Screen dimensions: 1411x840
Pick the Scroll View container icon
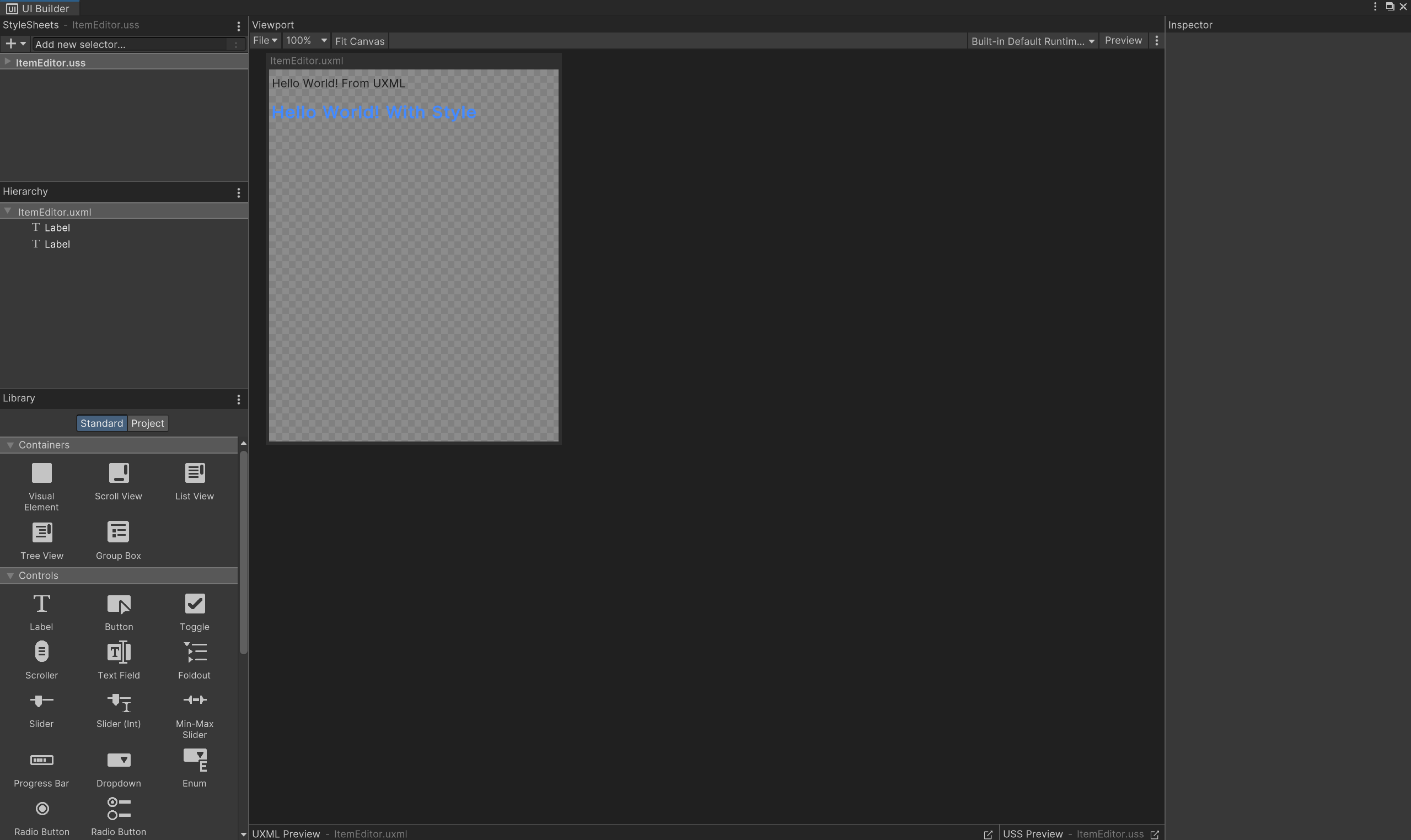119,473
